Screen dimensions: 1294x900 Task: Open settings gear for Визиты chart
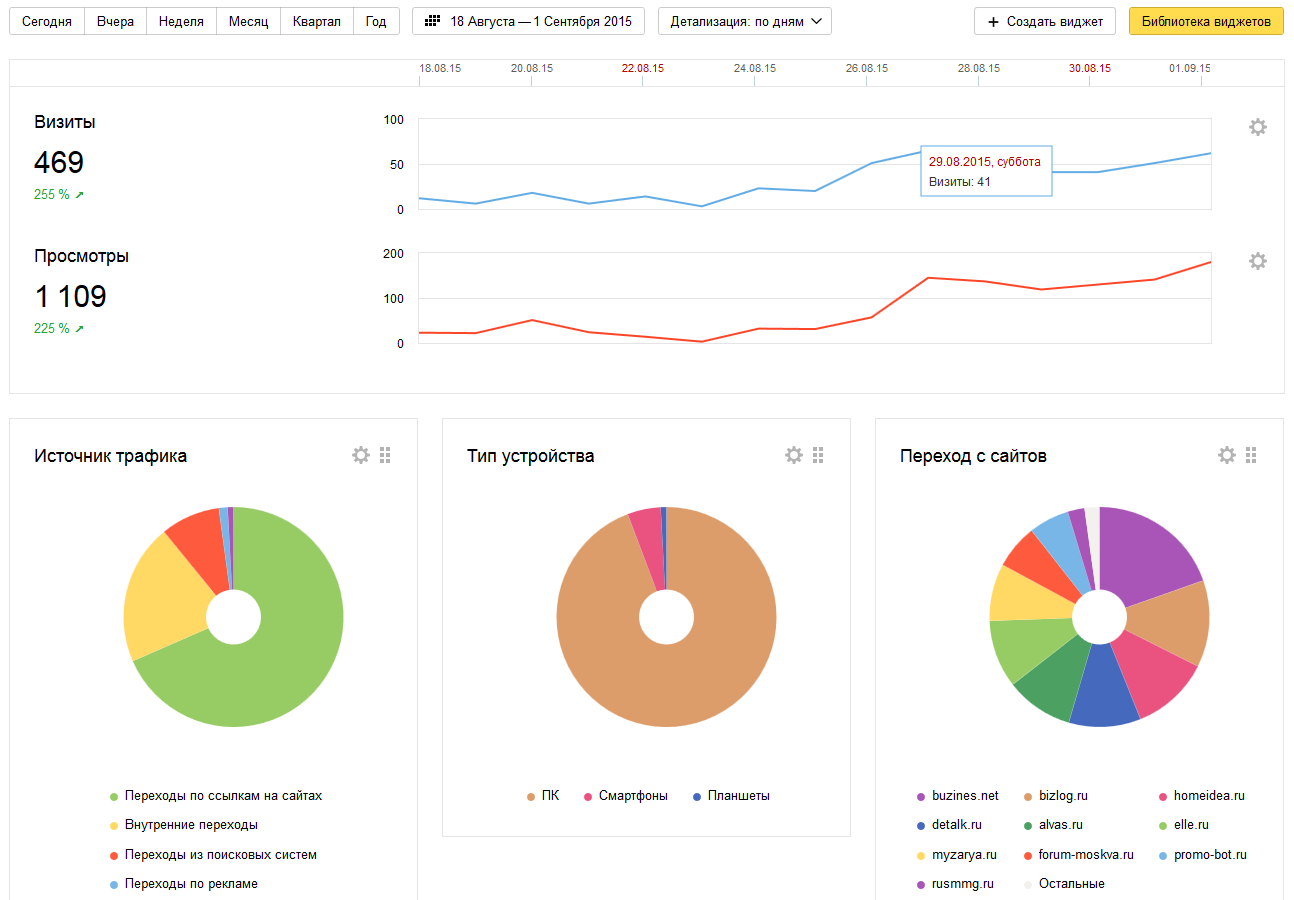tap(1257, 127)
